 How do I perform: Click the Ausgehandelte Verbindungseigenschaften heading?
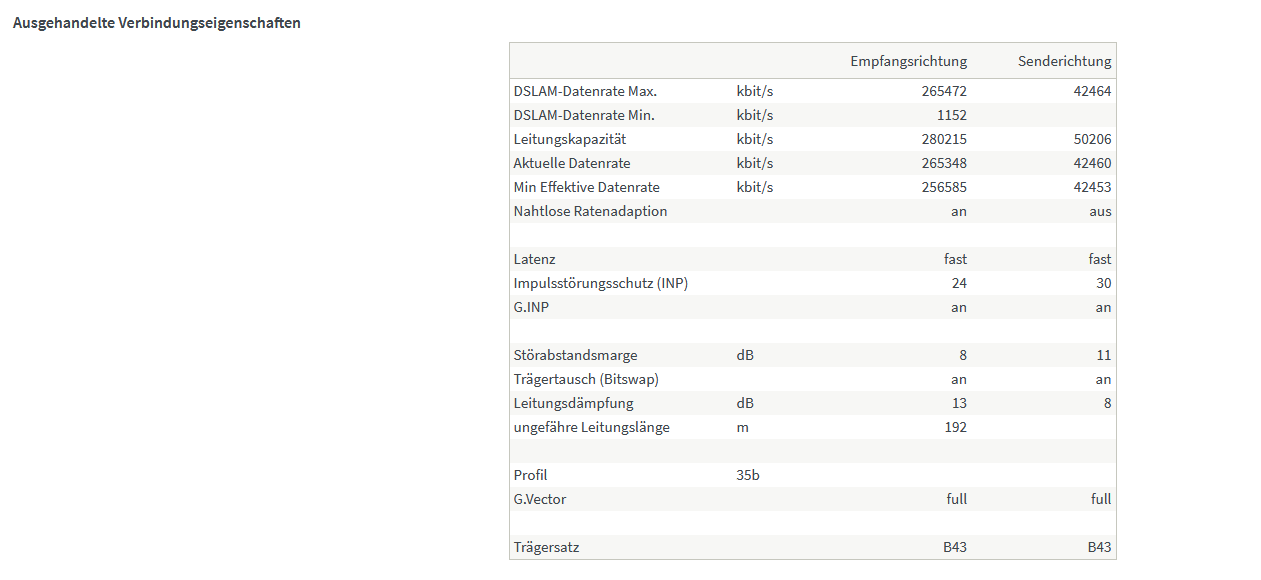click(x=156, y=23)
